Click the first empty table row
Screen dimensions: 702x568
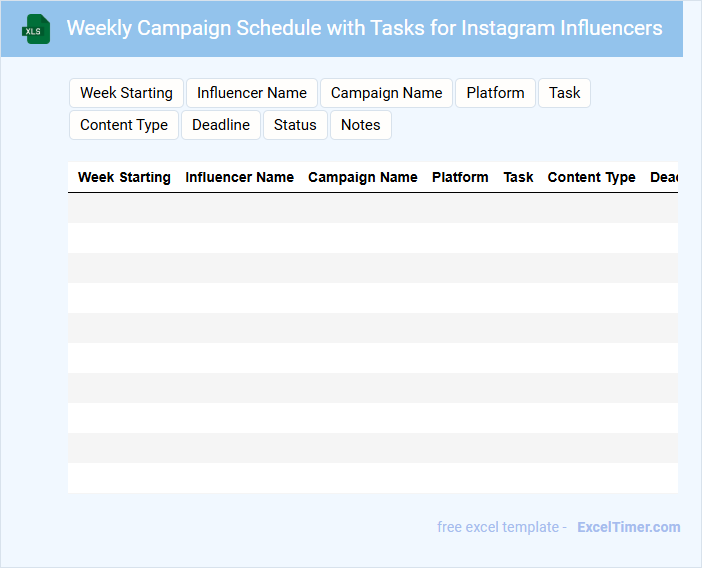click(x=372, y=208)
